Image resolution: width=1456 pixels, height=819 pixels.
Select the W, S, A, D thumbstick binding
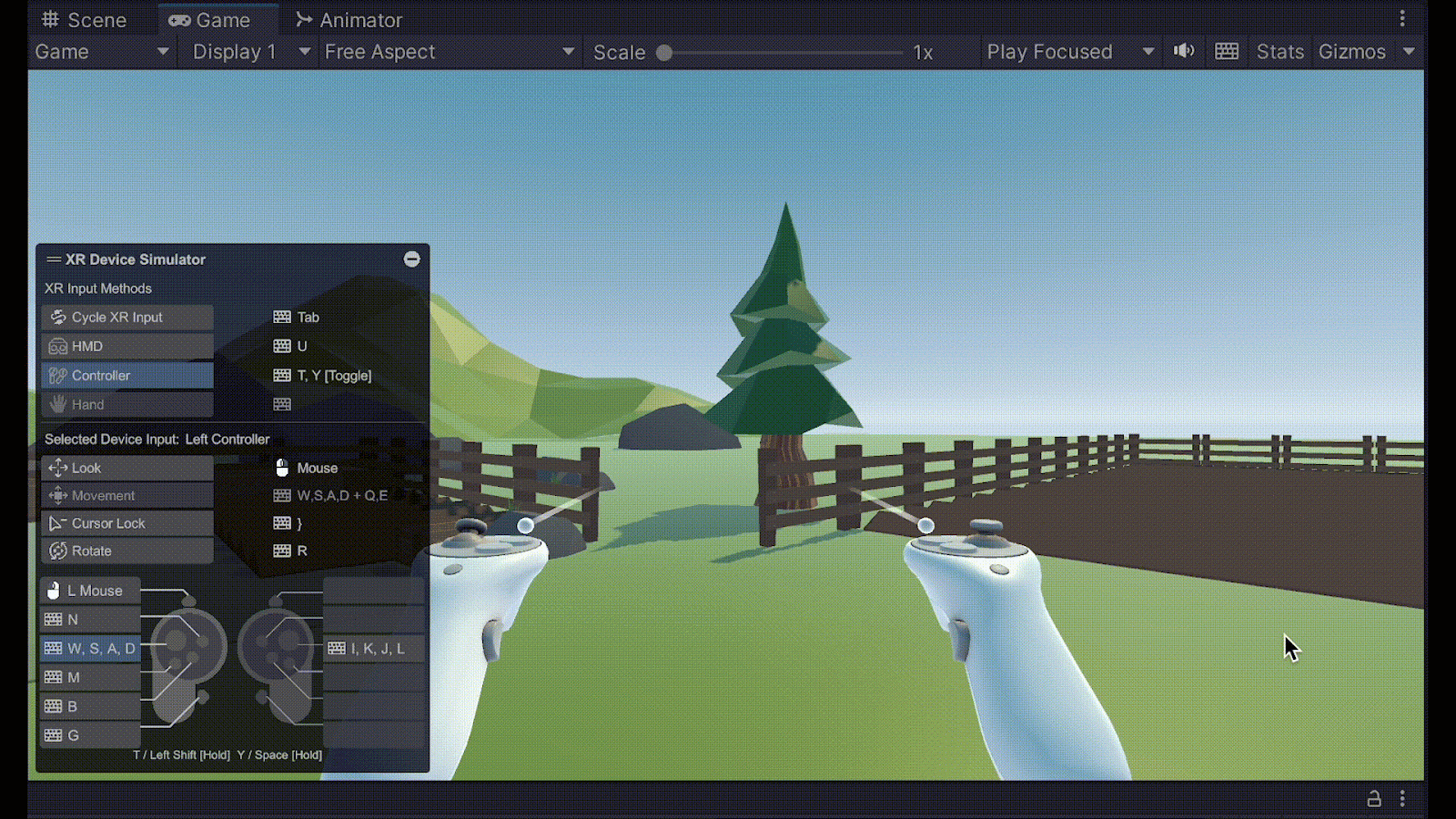point(91,649)
